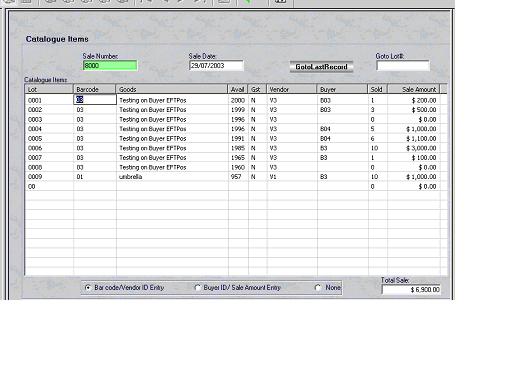Screen dimensions: 512x384
Task: Click the Vendor column header
Action: point(292,89)
